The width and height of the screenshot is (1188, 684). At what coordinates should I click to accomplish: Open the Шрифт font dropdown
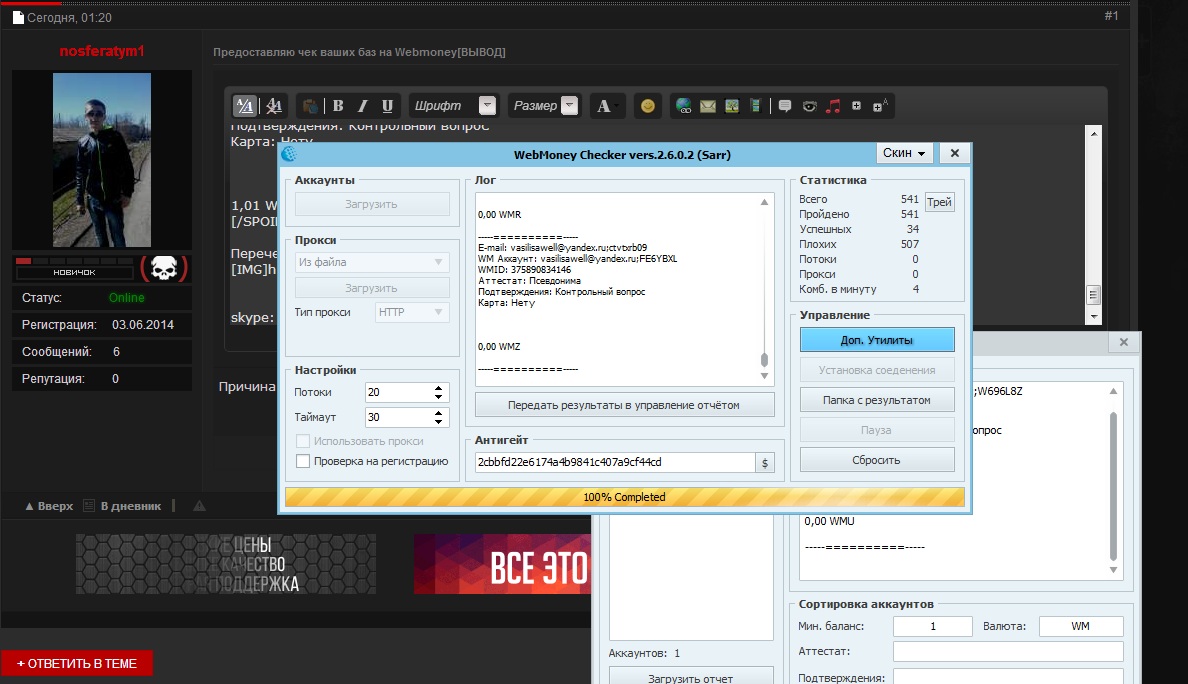click(488, 106)
